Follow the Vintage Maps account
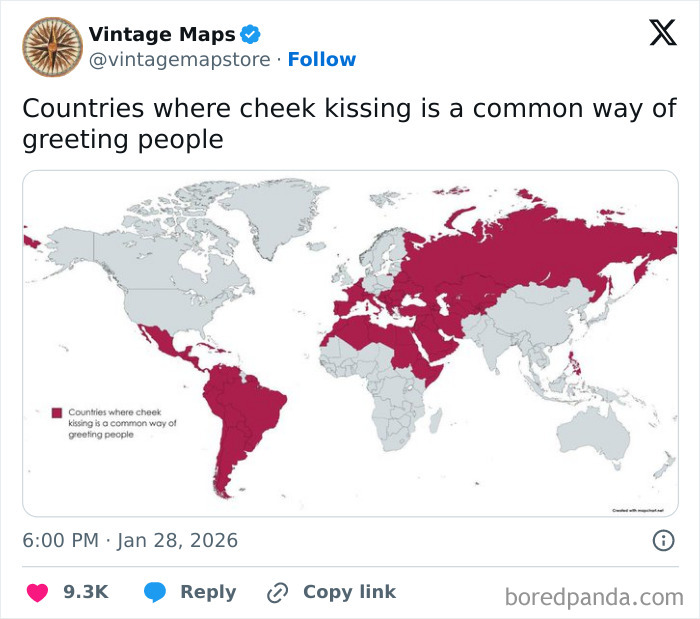The image size is (700, 619). (x=321, y=60)
